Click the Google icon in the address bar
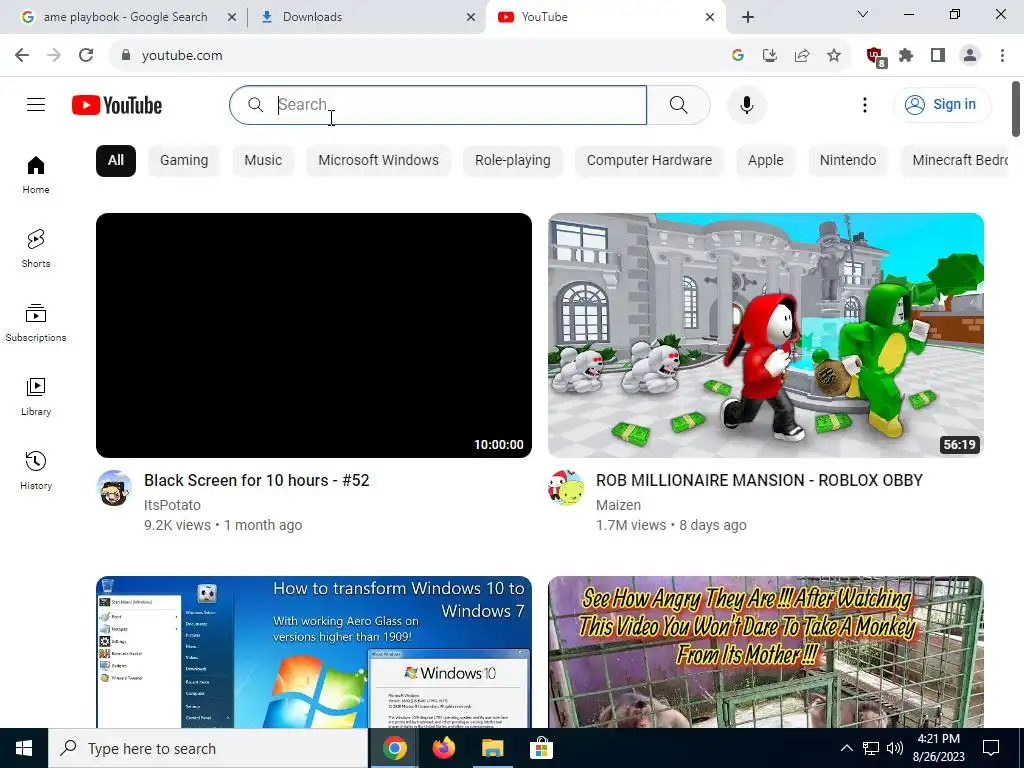 (x=738, y=56)
